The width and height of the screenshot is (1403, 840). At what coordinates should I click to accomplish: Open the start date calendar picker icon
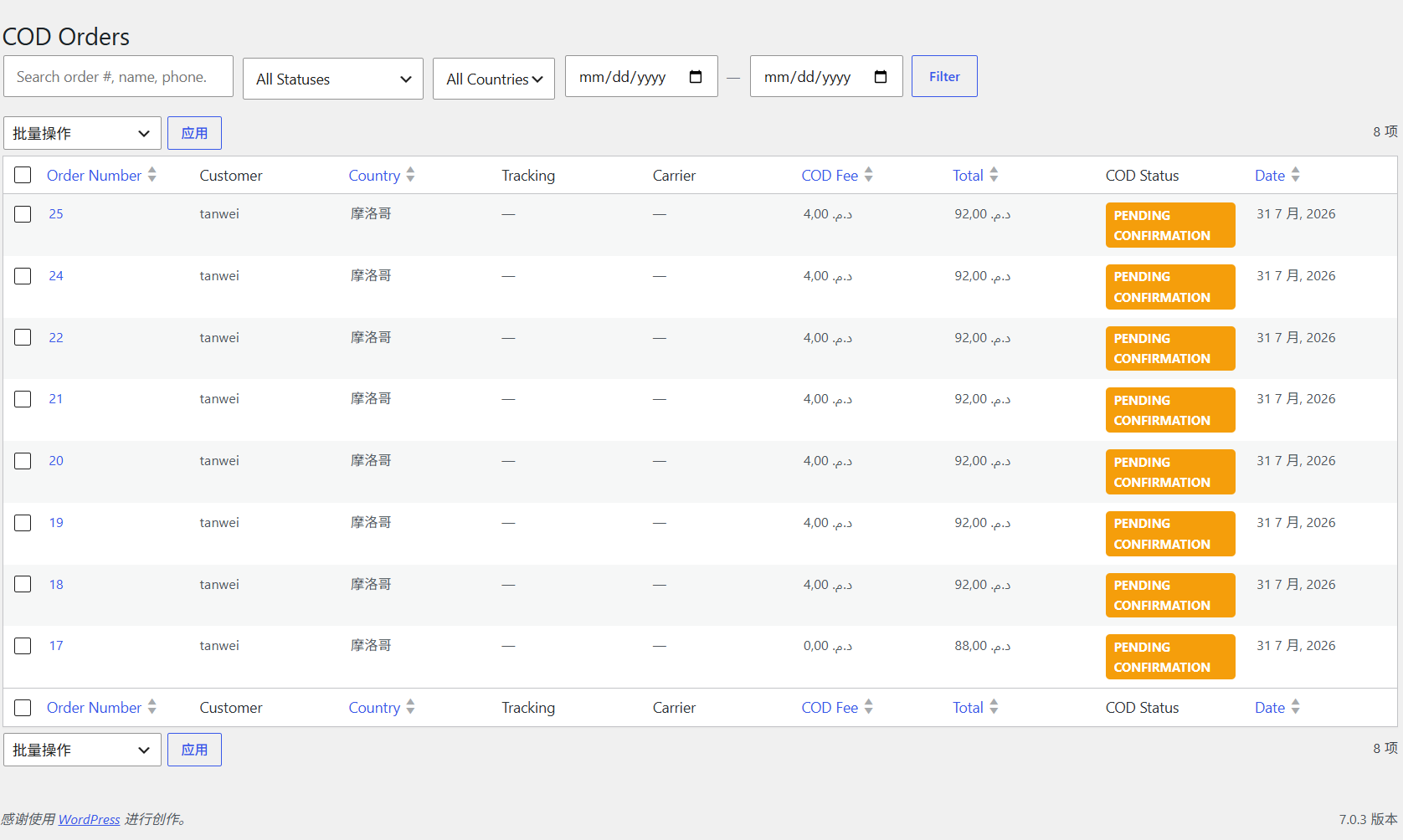pos(696,77)
